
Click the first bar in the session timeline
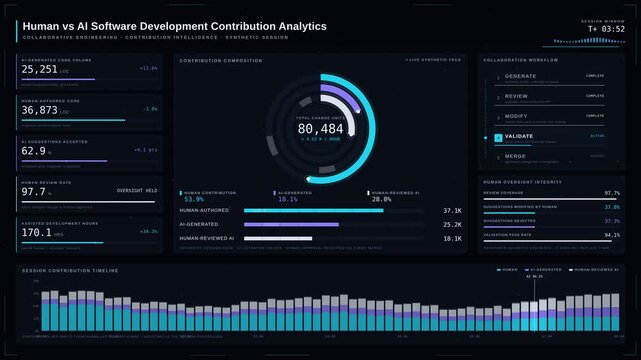[x=45, y=311]
